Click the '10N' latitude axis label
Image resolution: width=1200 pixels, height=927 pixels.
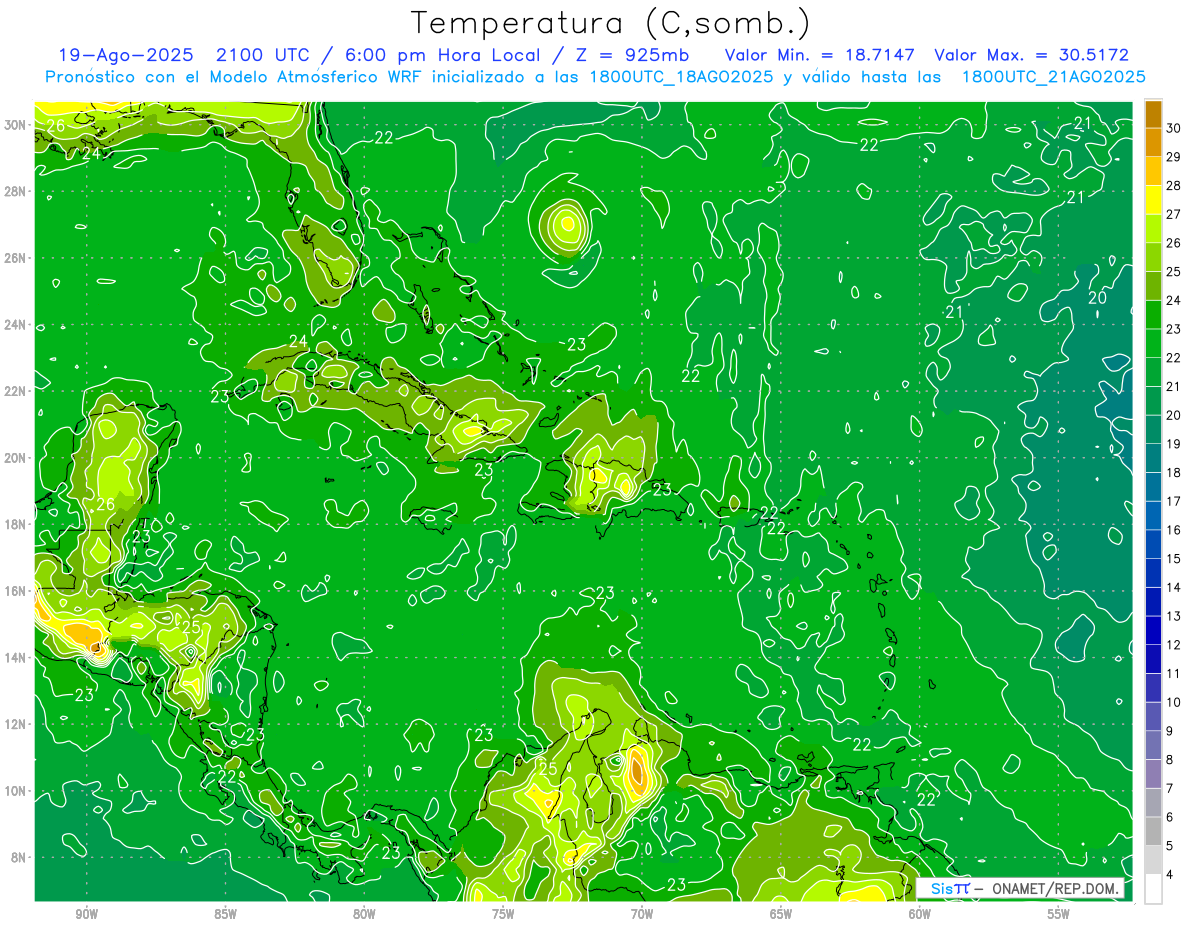pyautogui.click(x=16, y=791)
